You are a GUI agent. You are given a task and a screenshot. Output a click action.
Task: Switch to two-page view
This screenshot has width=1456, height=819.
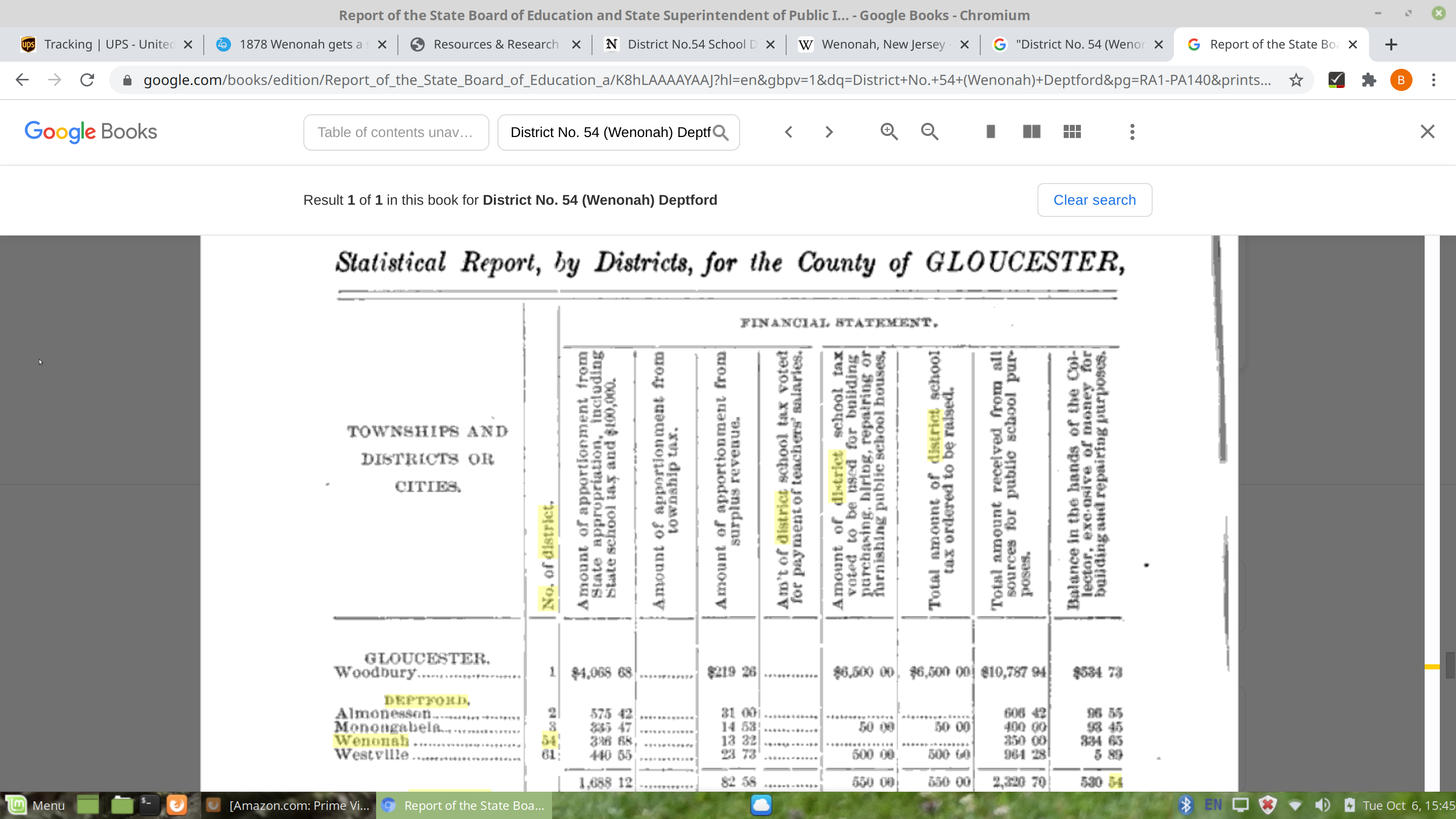pyautogui.click(x=1031, y=131)
